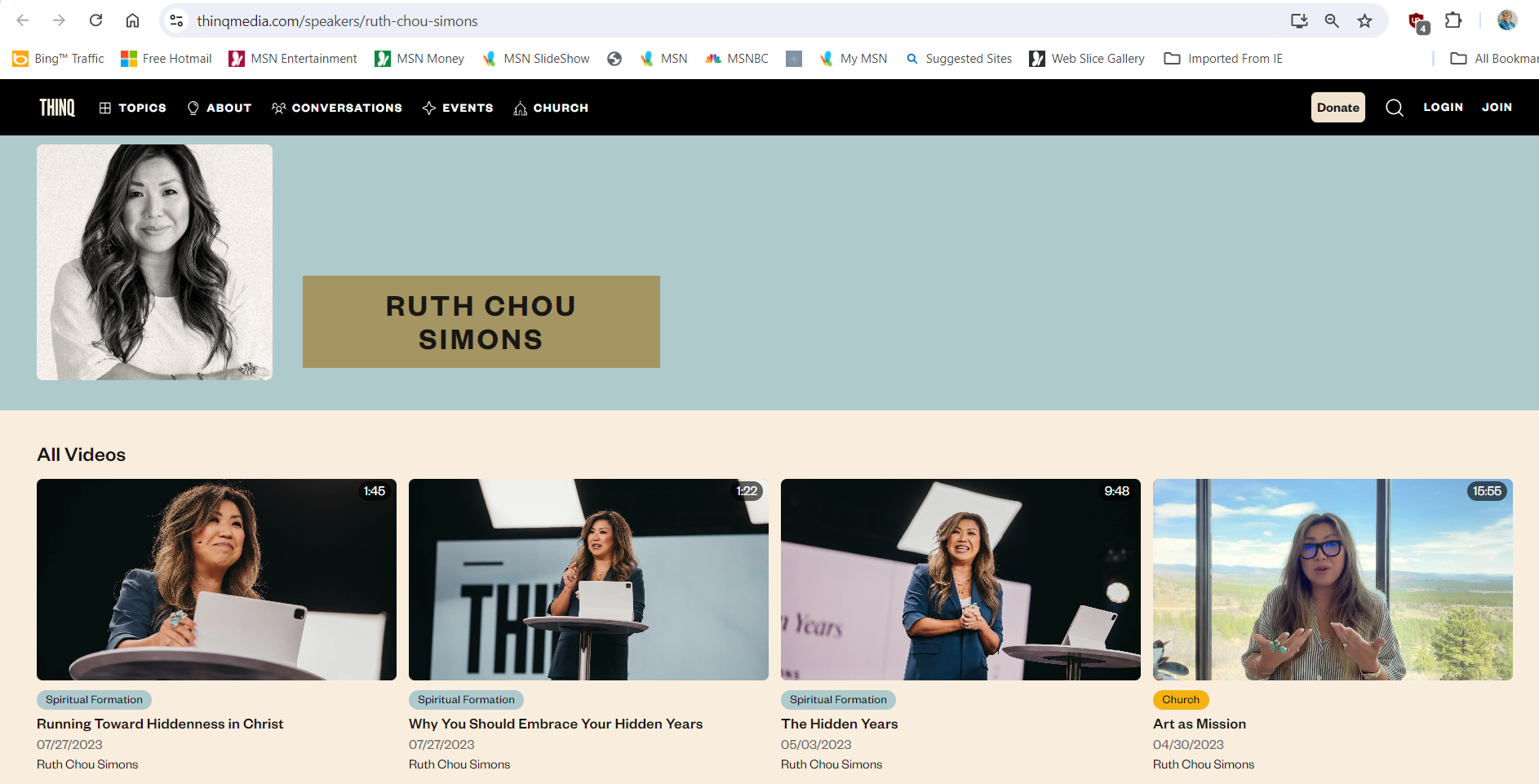Click the browser zoom magnifier icon
Screen dimensions: 1539x784
pyautogui.click(x=1332, y=20)
